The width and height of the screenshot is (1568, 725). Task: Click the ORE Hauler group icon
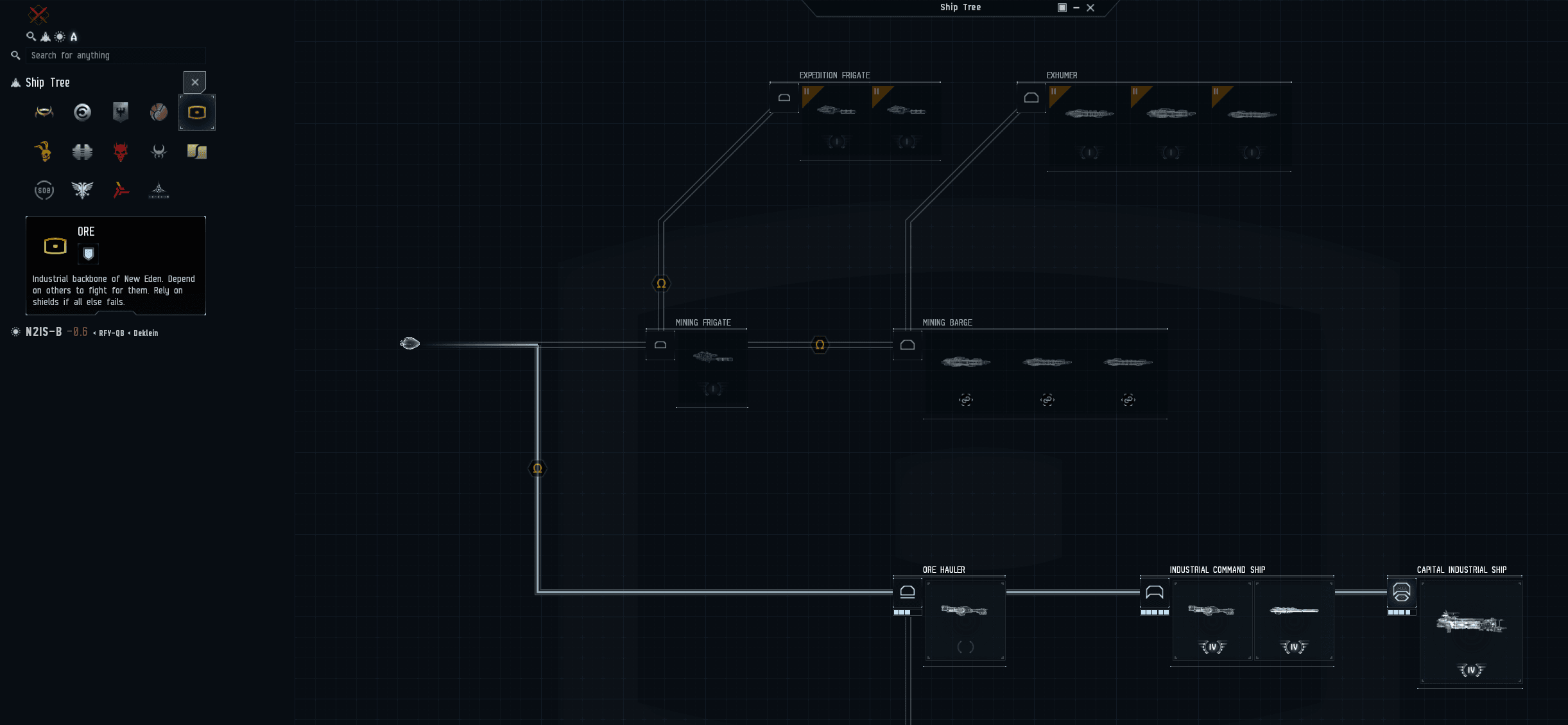tap(908, 592)
